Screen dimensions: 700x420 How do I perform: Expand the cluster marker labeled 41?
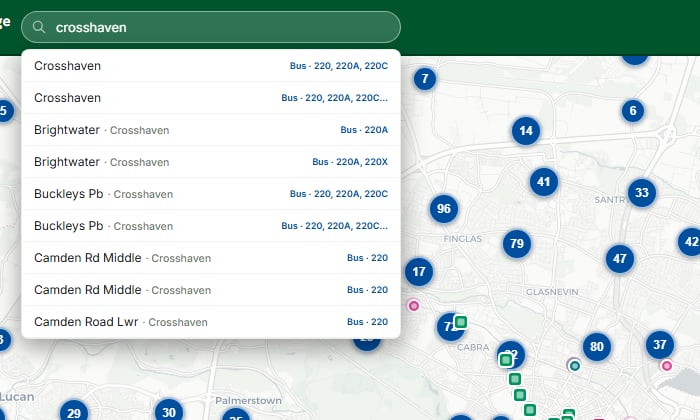click(x=543, y=182)
